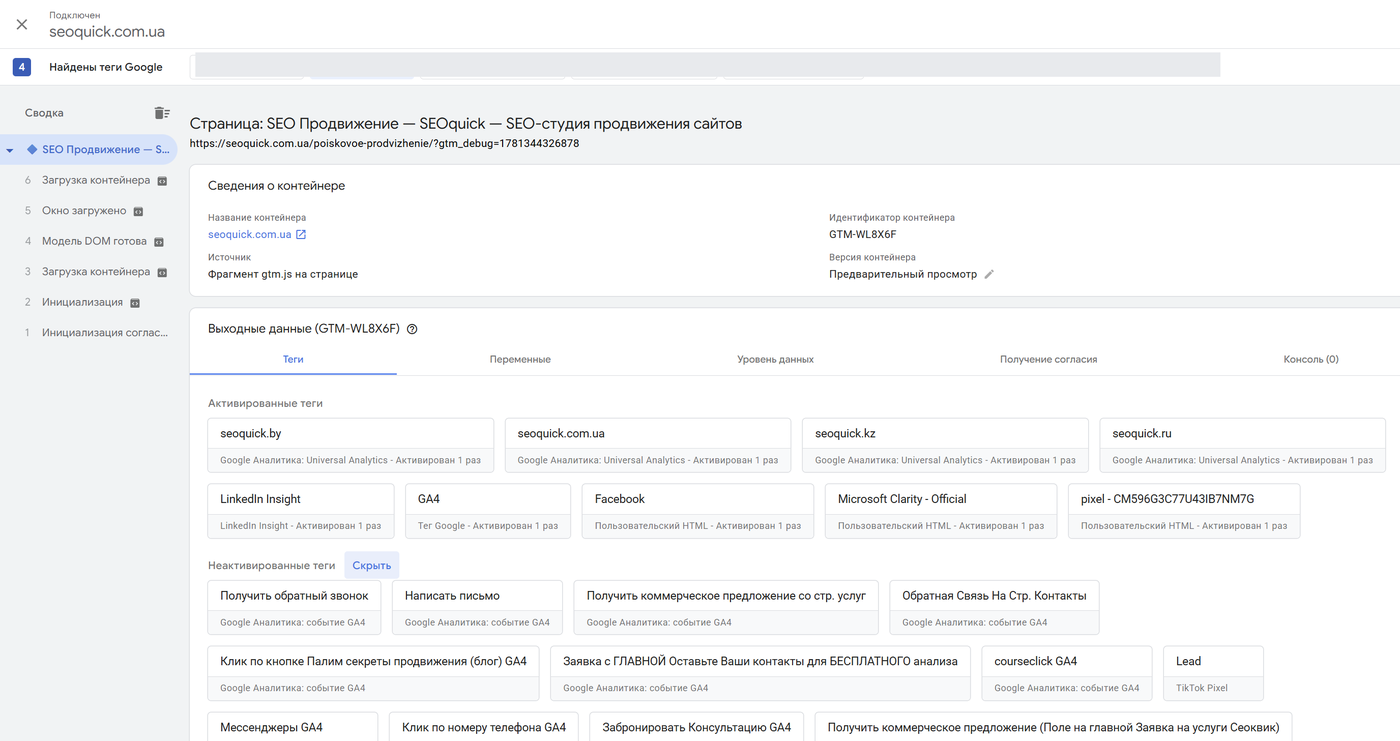
Task: Clear the summary event list icon
Action: 161,113
